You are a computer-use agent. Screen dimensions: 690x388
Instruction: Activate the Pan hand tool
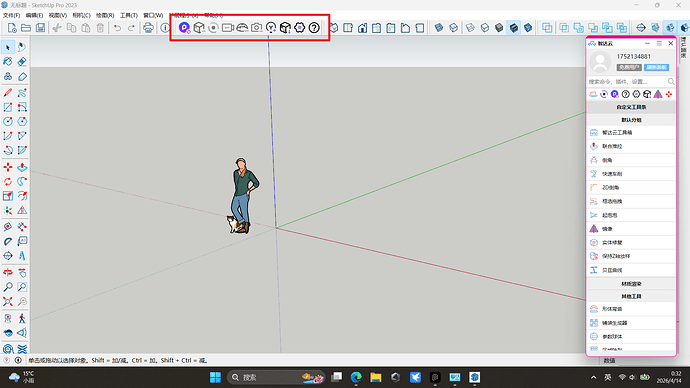pyautogui.click(x=22, y=273)
